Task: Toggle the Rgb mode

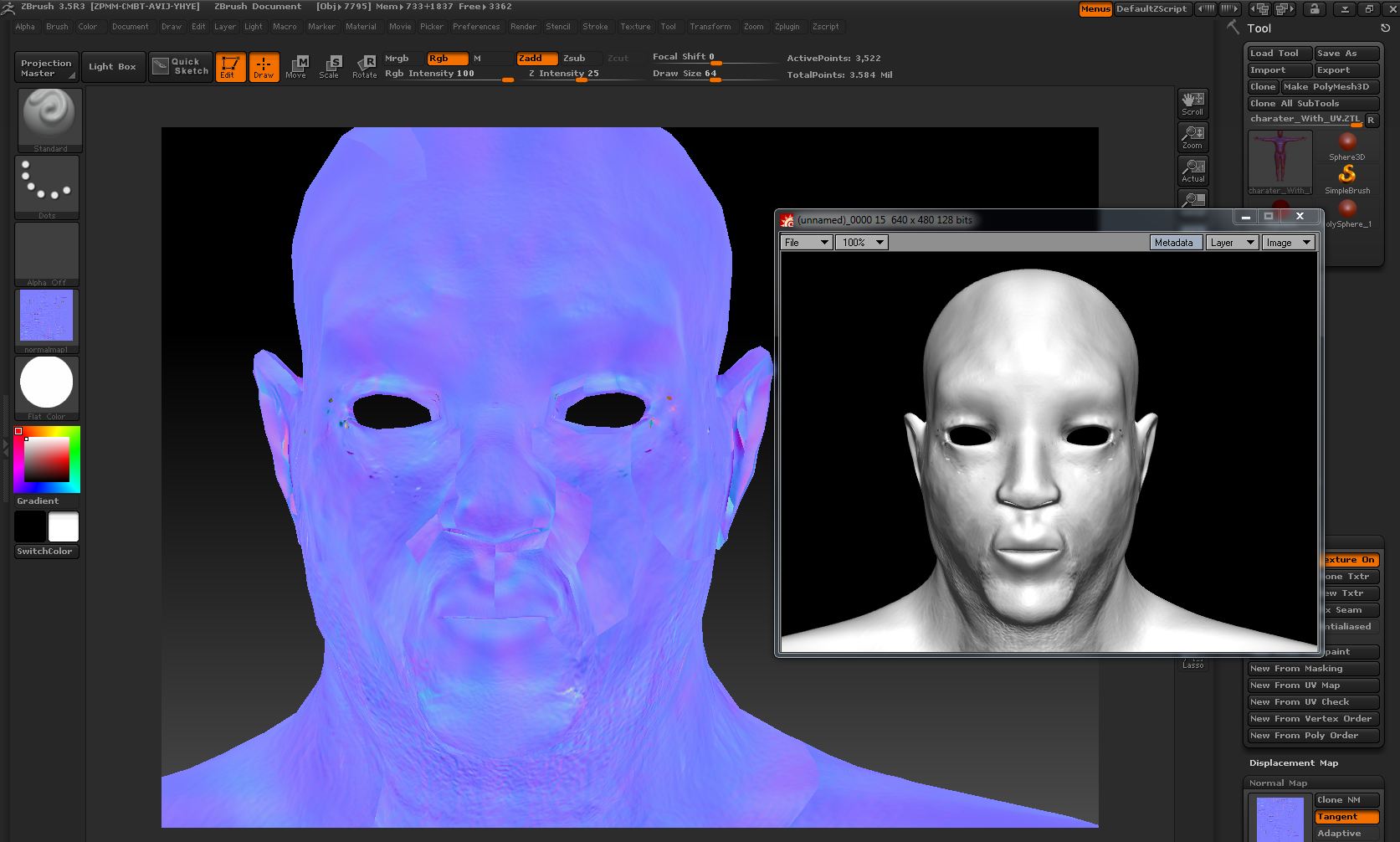Action: pyautogui.click(x=448, y=59)
